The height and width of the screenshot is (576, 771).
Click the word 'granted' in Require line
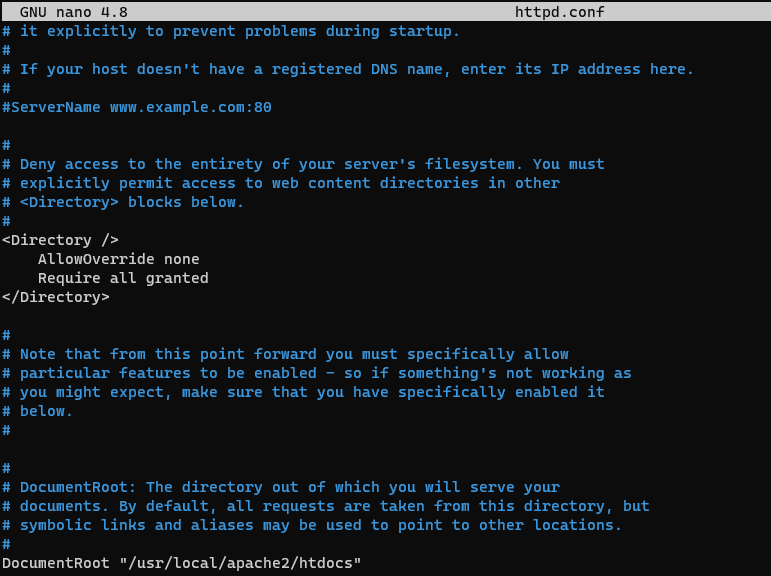point(177,278)
